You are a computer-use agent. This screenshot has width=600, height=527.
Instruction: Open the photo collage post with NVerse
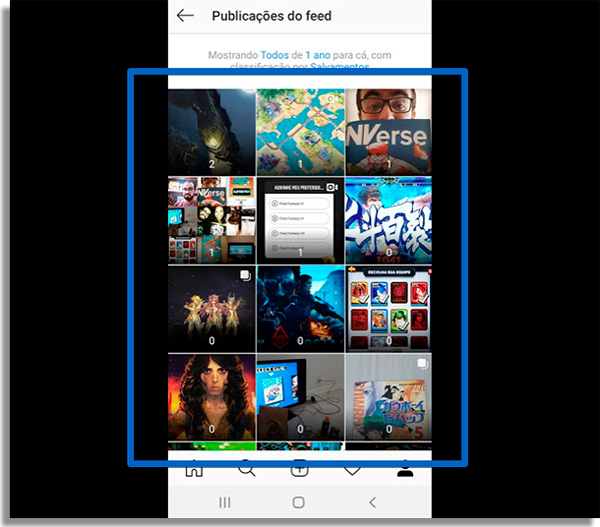coord(212,220)
